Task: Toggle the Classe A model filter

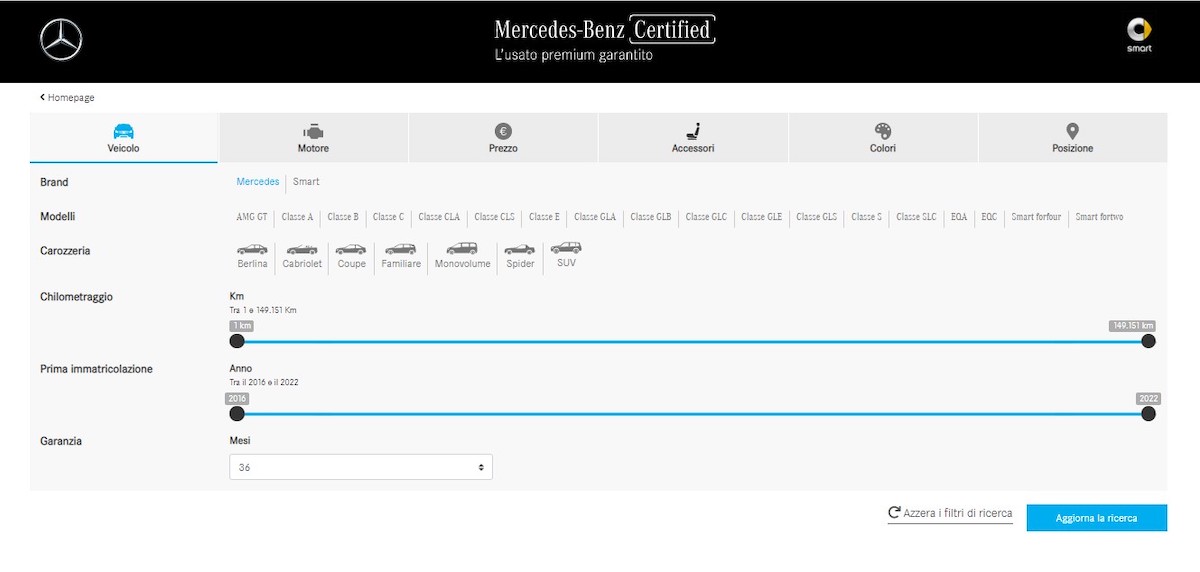Action: coord(297,217)
